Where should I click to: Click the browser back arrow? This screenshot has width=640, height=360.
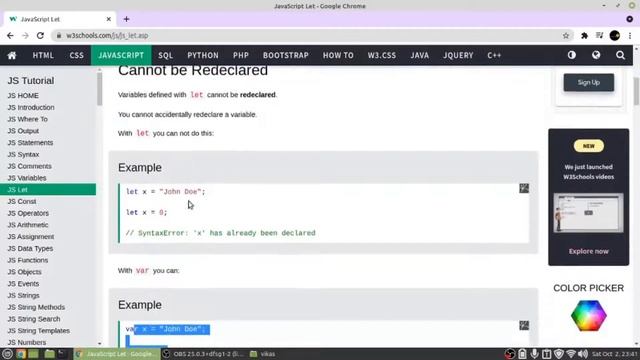pyautogui.click(x=10, y=36)
